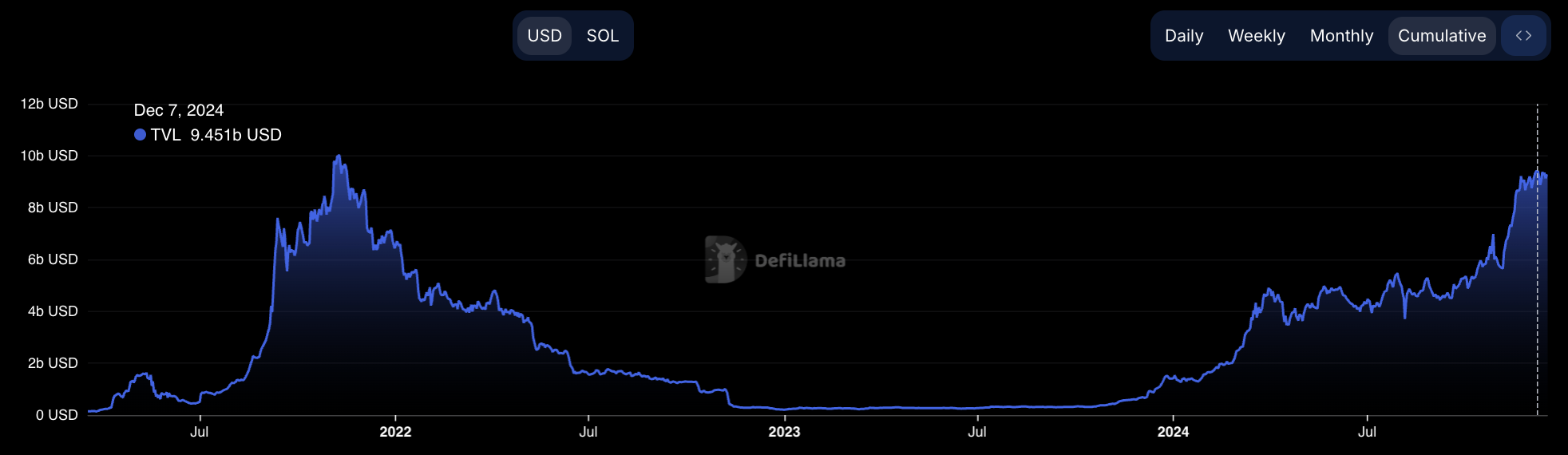The height and width of the screenshot is (455, 1568).
Task: Click the DefiLlama watermark text
Action: (x=799, y=261)
